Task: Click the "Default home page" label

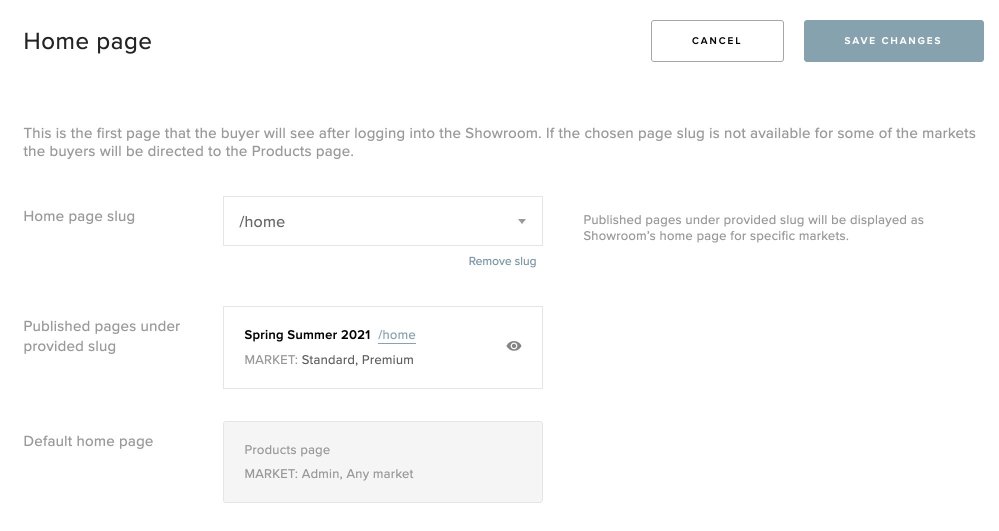Action: point(88,441)
